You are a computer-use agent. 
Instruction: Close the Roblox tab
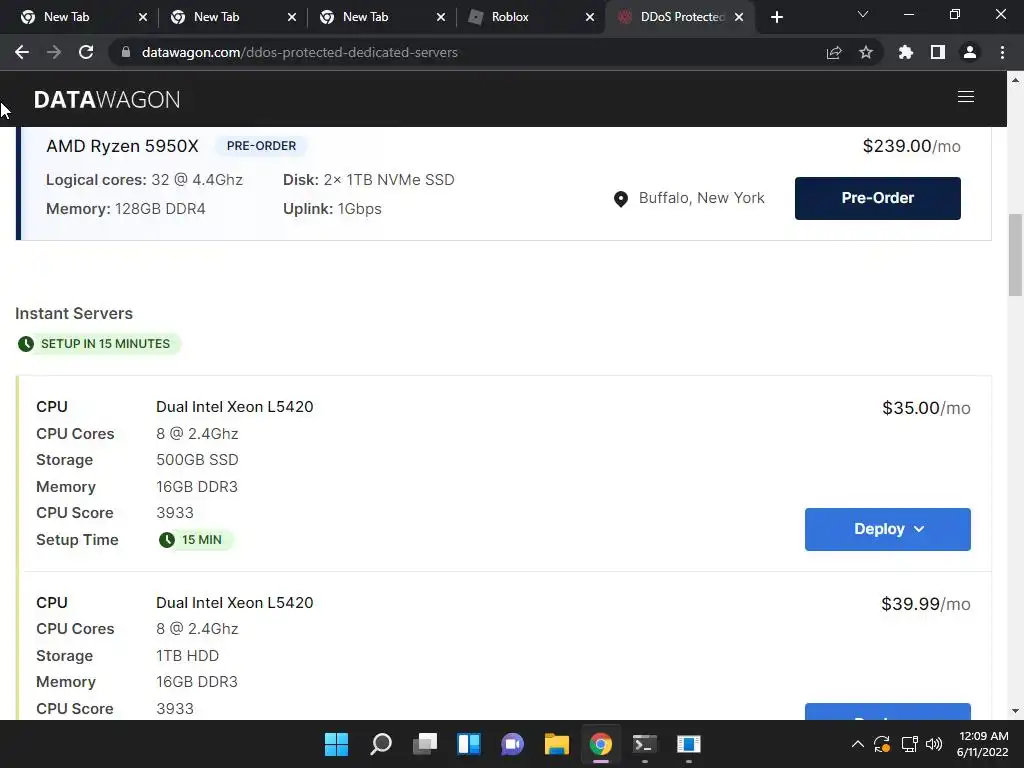point(590,17)
